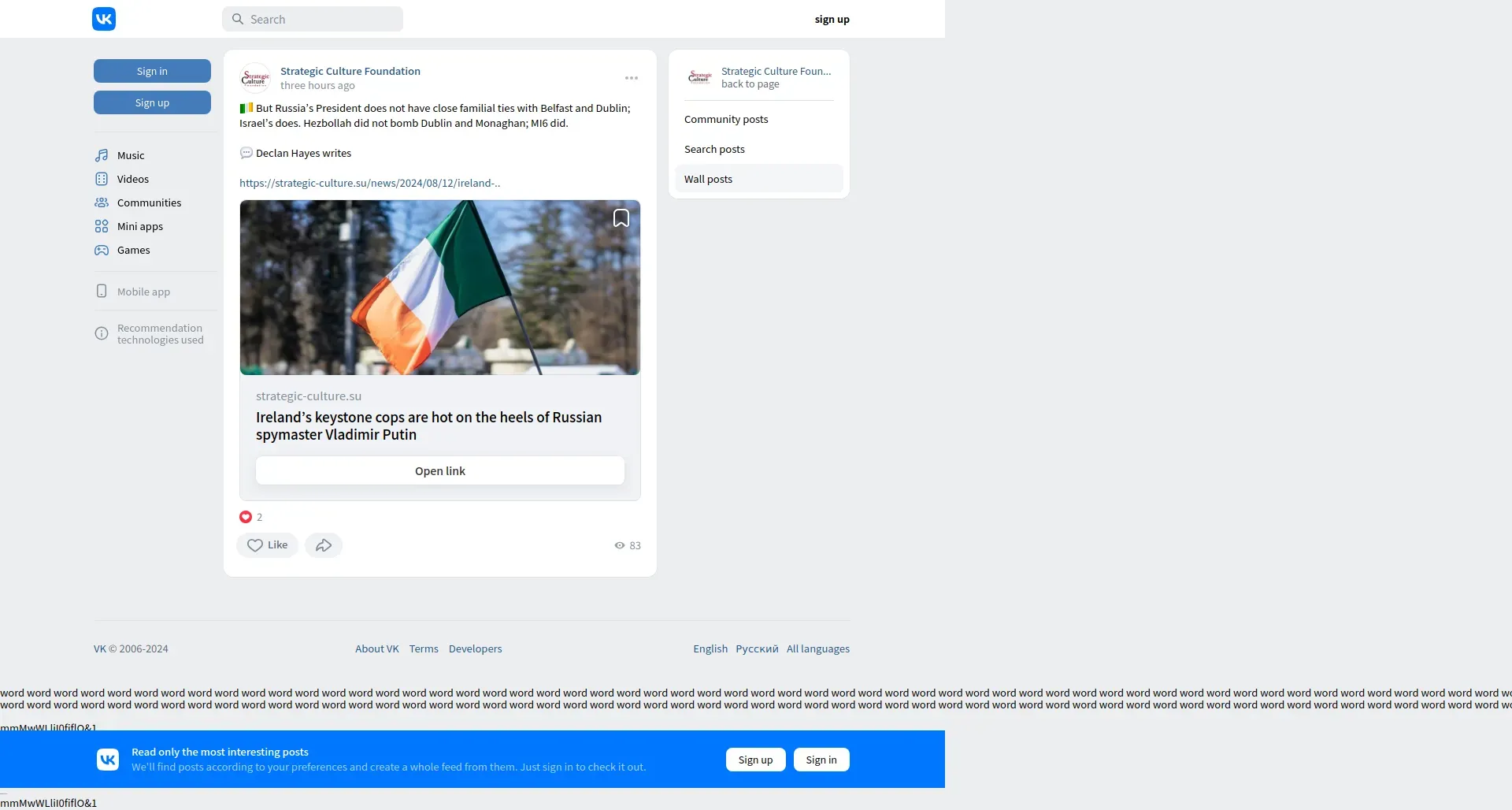Open Videos via its film icon

102,179
